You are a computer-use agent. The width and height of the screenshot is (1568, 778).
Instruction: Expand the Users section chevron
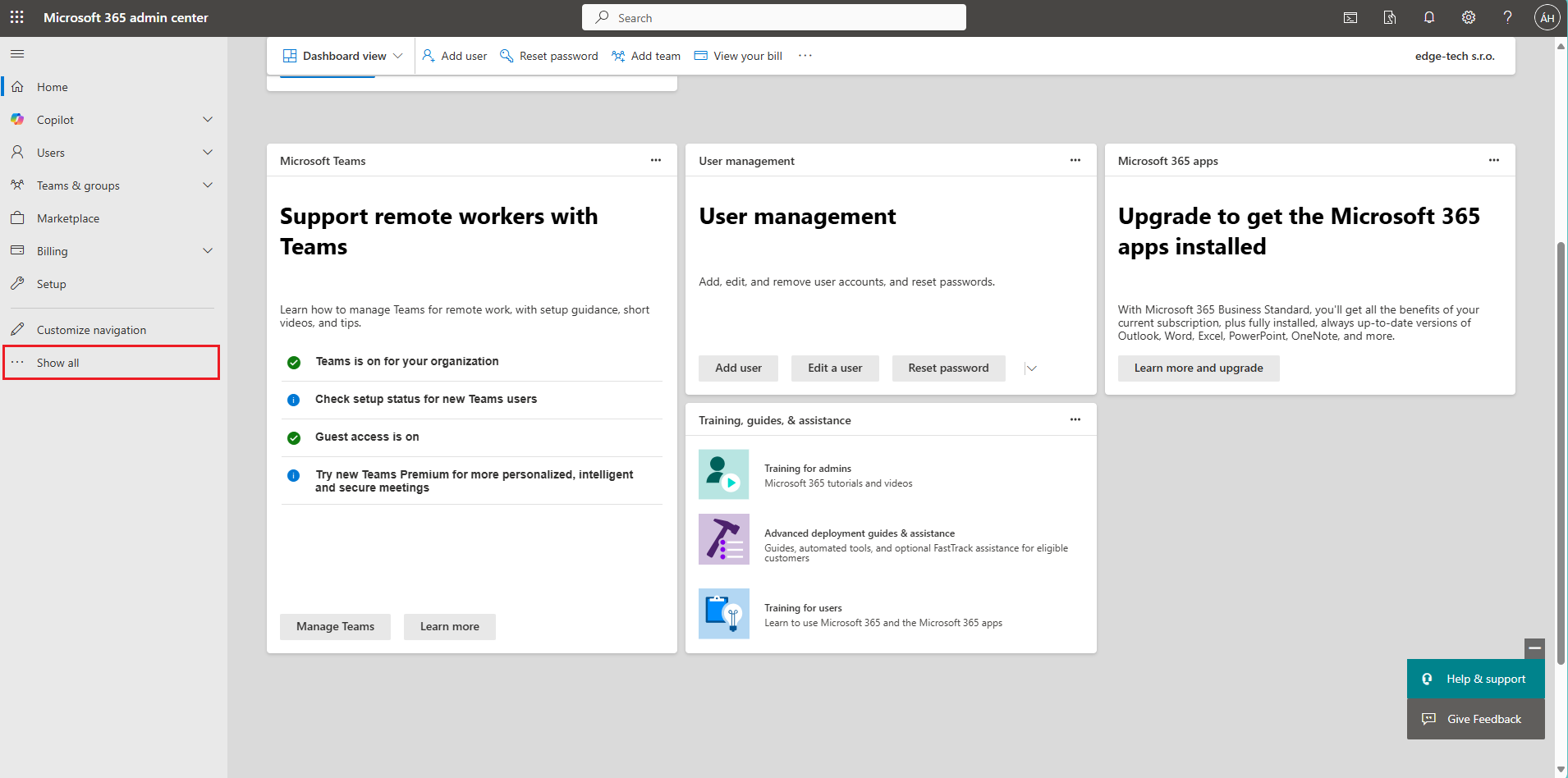tap(208, 152)
